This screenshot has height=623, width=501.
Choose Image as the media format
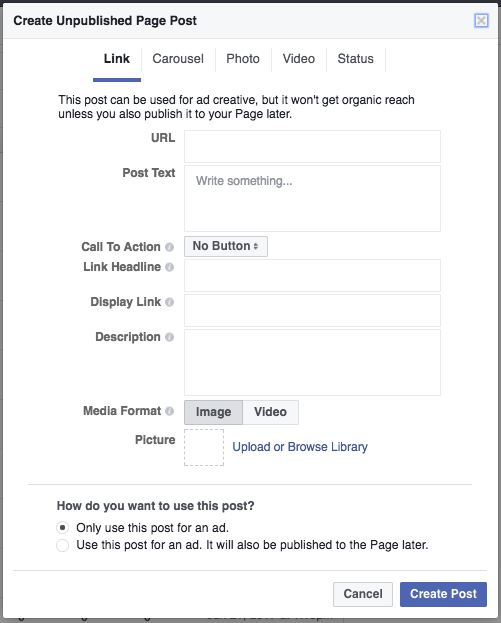point(213,412)
